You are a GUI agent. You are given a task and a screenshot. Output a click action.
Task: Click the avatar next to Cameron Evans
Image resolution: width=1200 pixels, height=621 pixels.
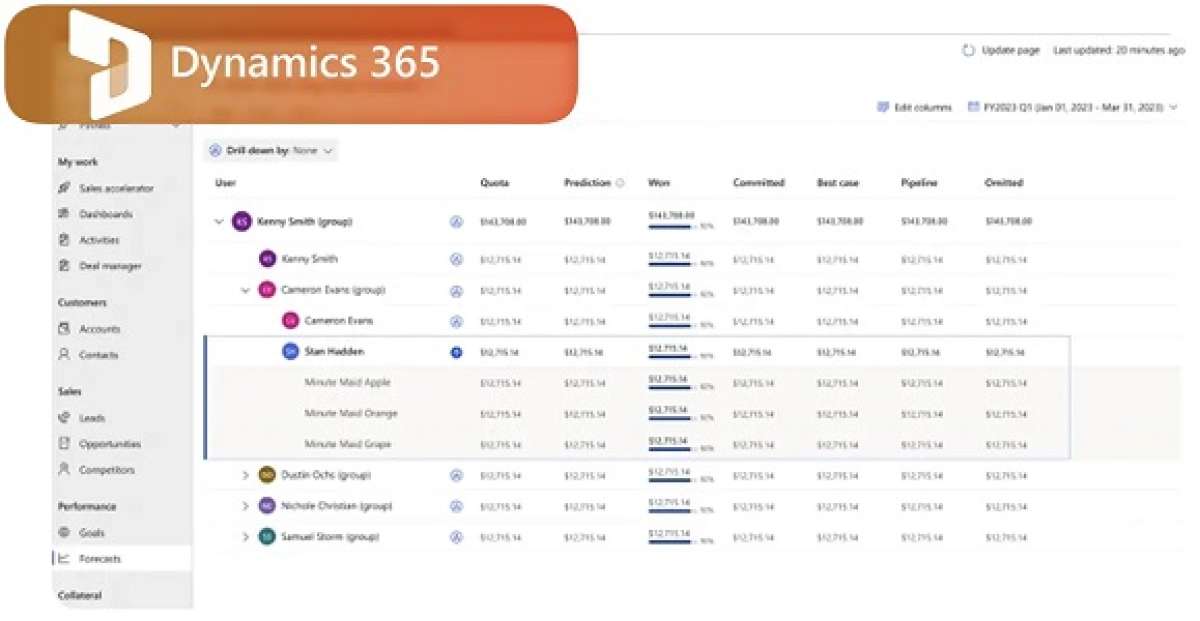tap(291, 321)
